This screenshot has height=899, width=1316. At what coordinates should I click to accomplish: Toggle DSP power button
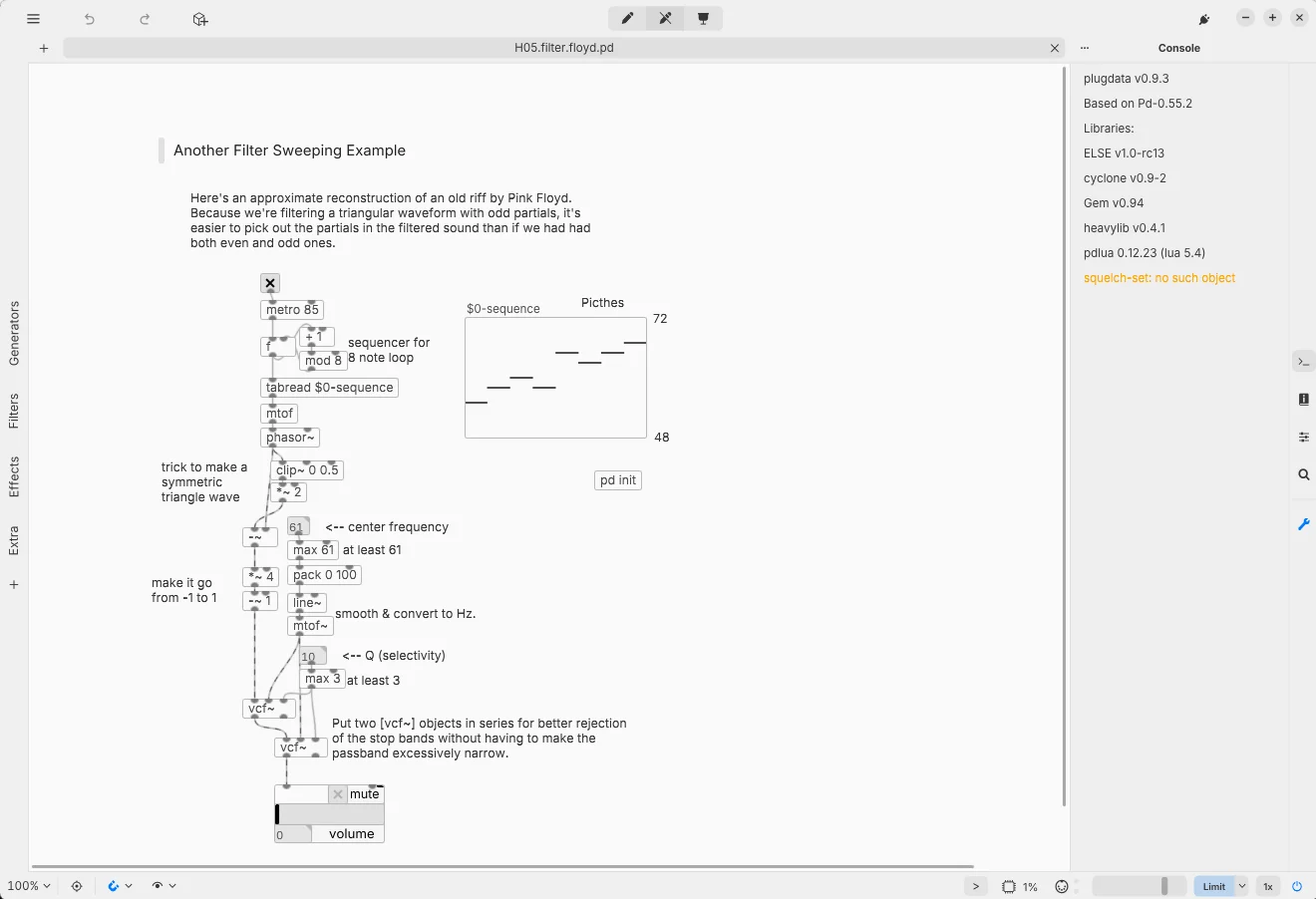pyautogui.click(x=1297, y=886)
